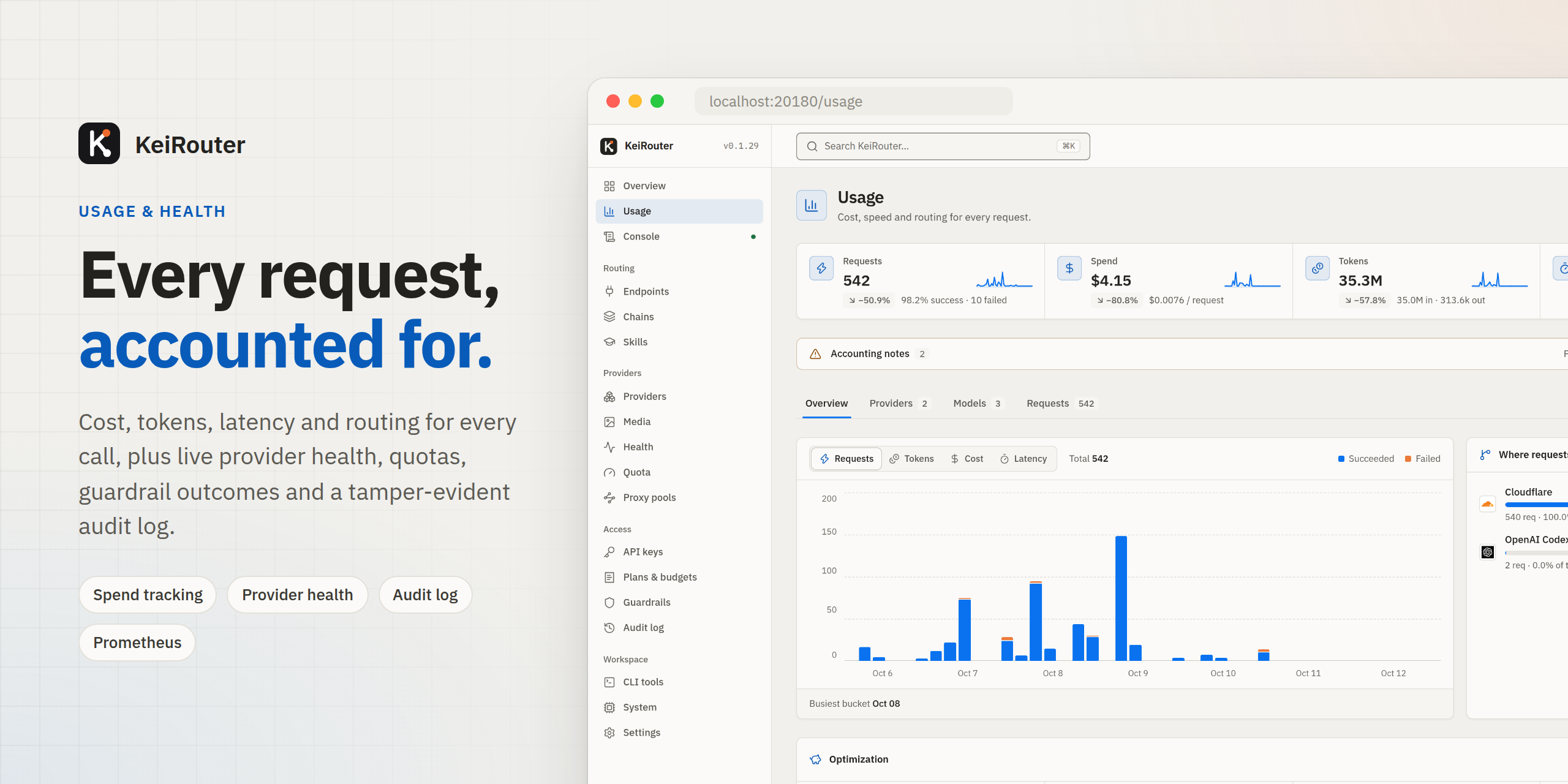Open API keys under Access

tap(679, 552)
